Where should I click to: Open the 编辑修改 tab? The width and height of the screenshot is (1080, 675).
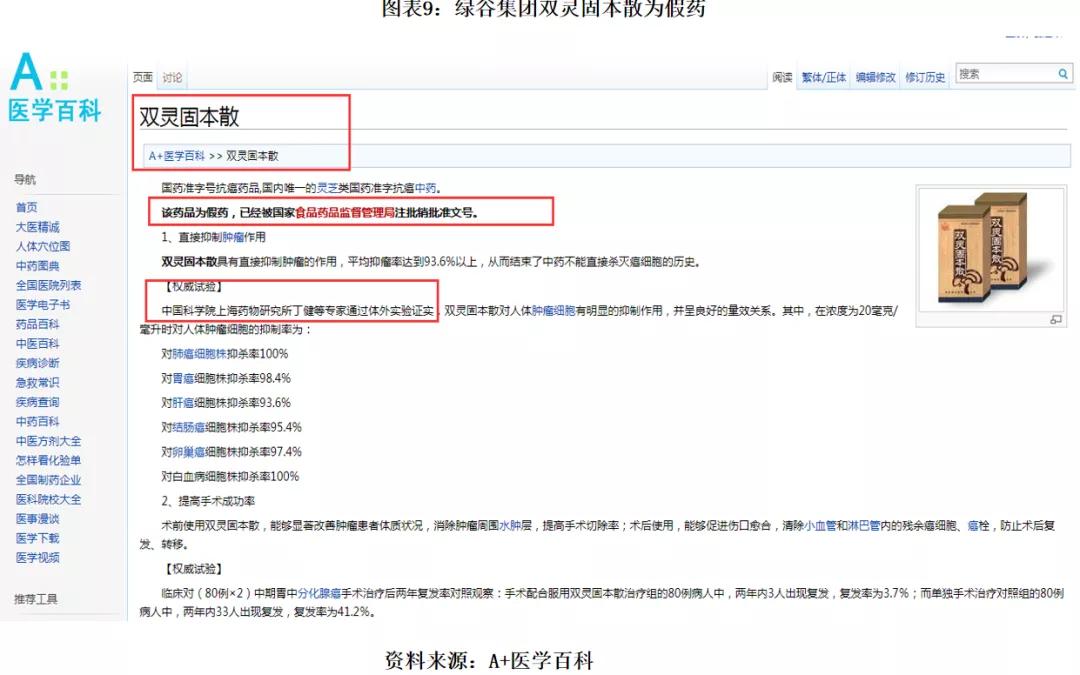tap(875, 77)
